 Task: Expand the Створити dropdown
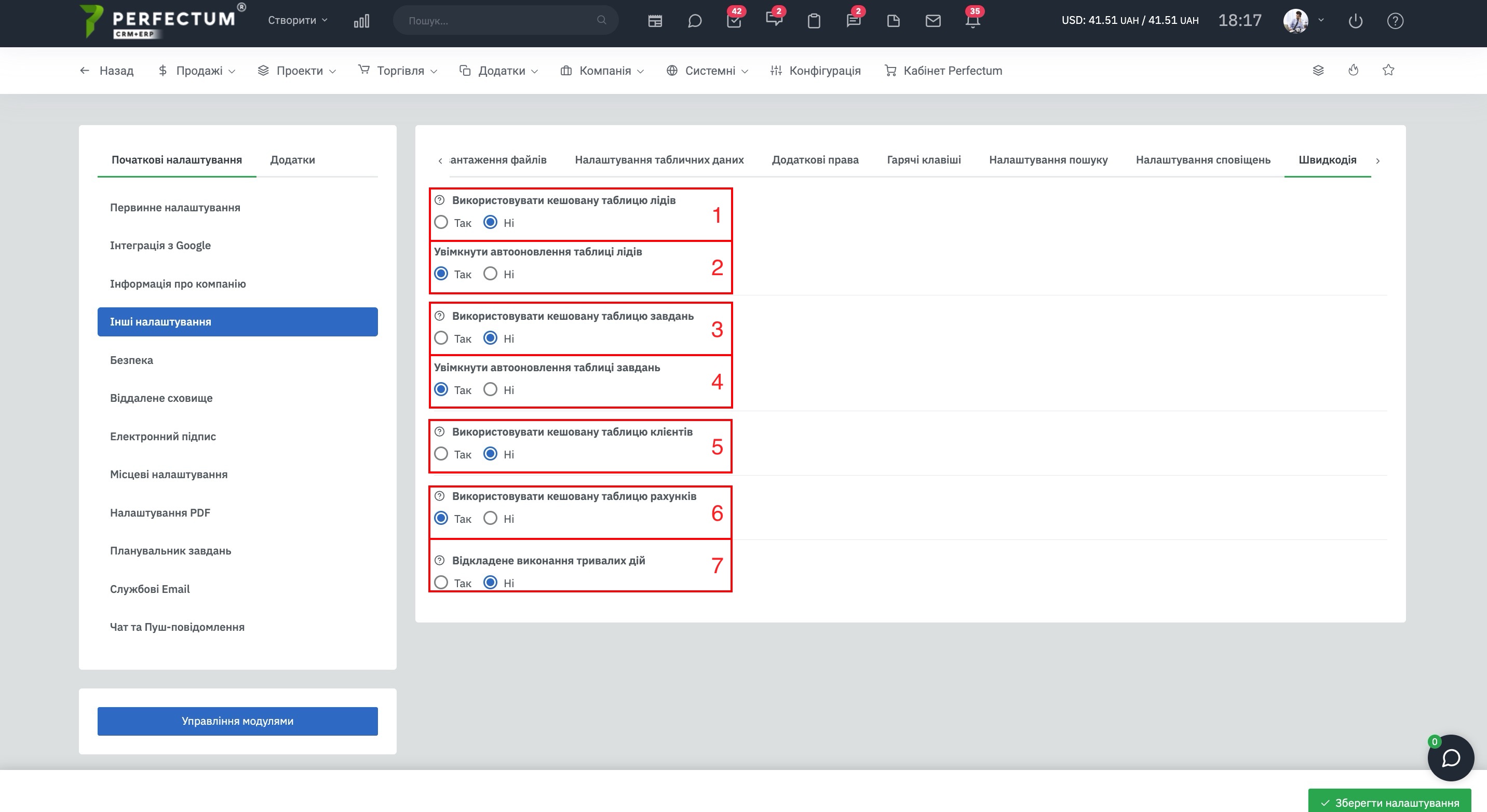click(298, 20)
